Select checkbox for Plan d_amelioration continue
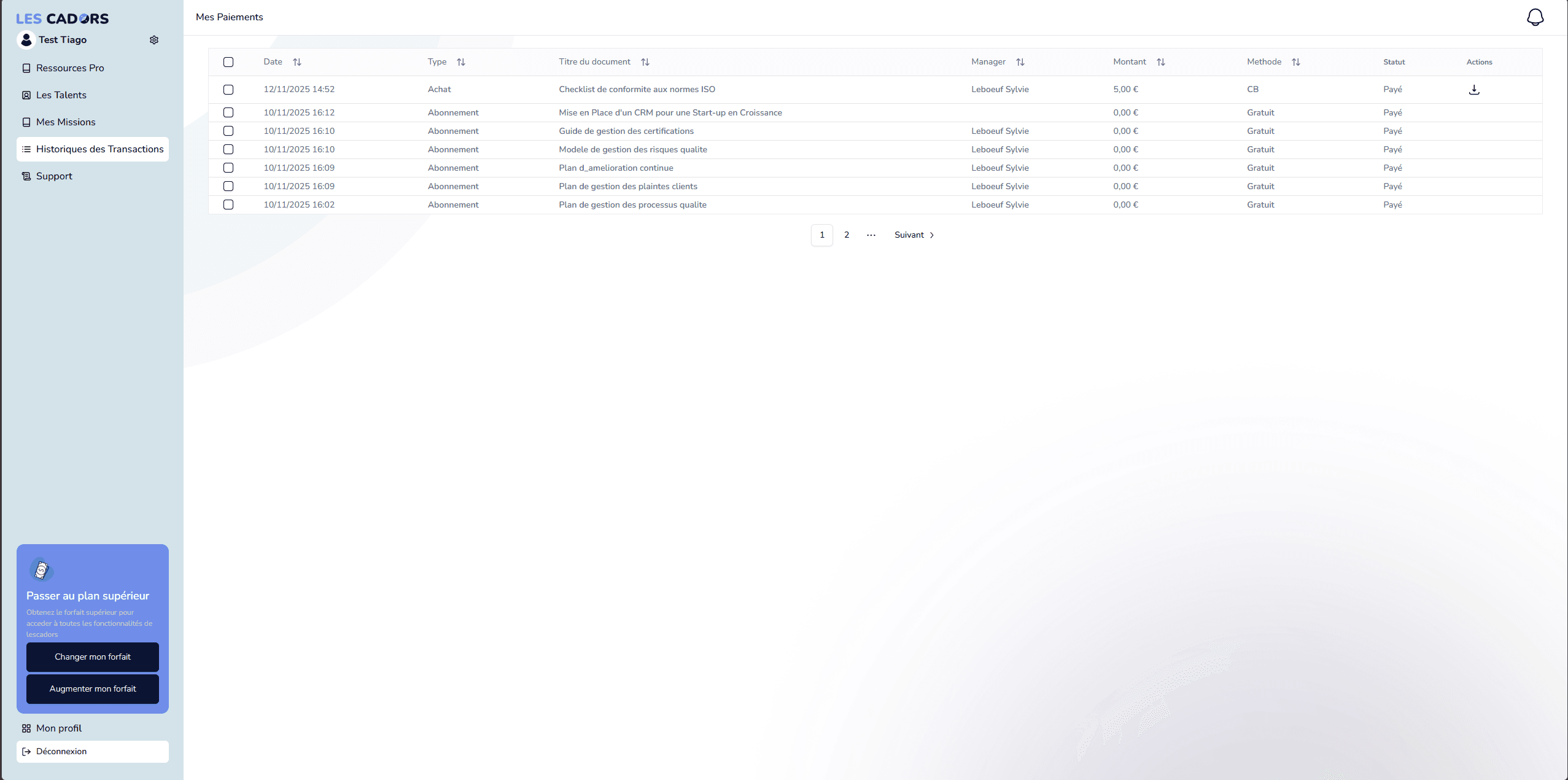This screenshot has height=780, width=1568. tap(228, 168)
